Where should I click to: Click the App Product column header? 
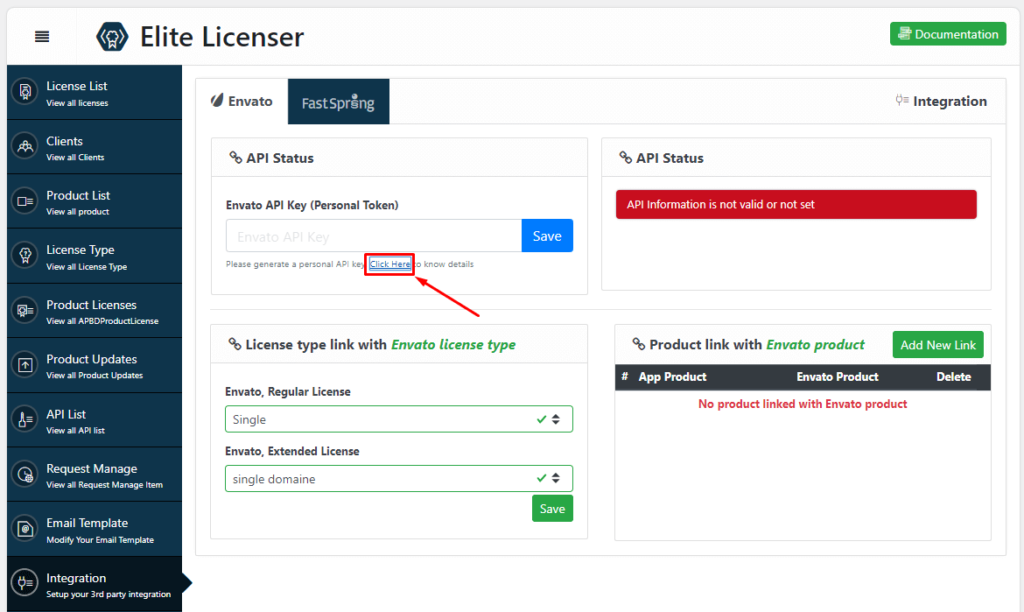click(x=672, y=377)
